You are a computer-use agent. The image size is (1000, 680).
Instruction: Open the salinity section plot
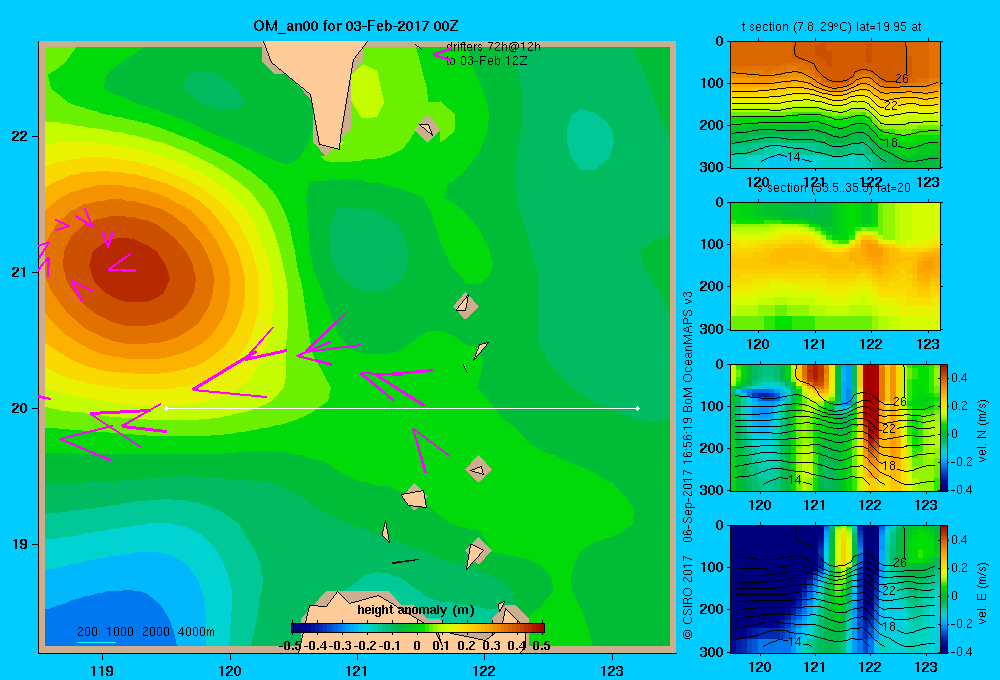[x=835, y=266]
